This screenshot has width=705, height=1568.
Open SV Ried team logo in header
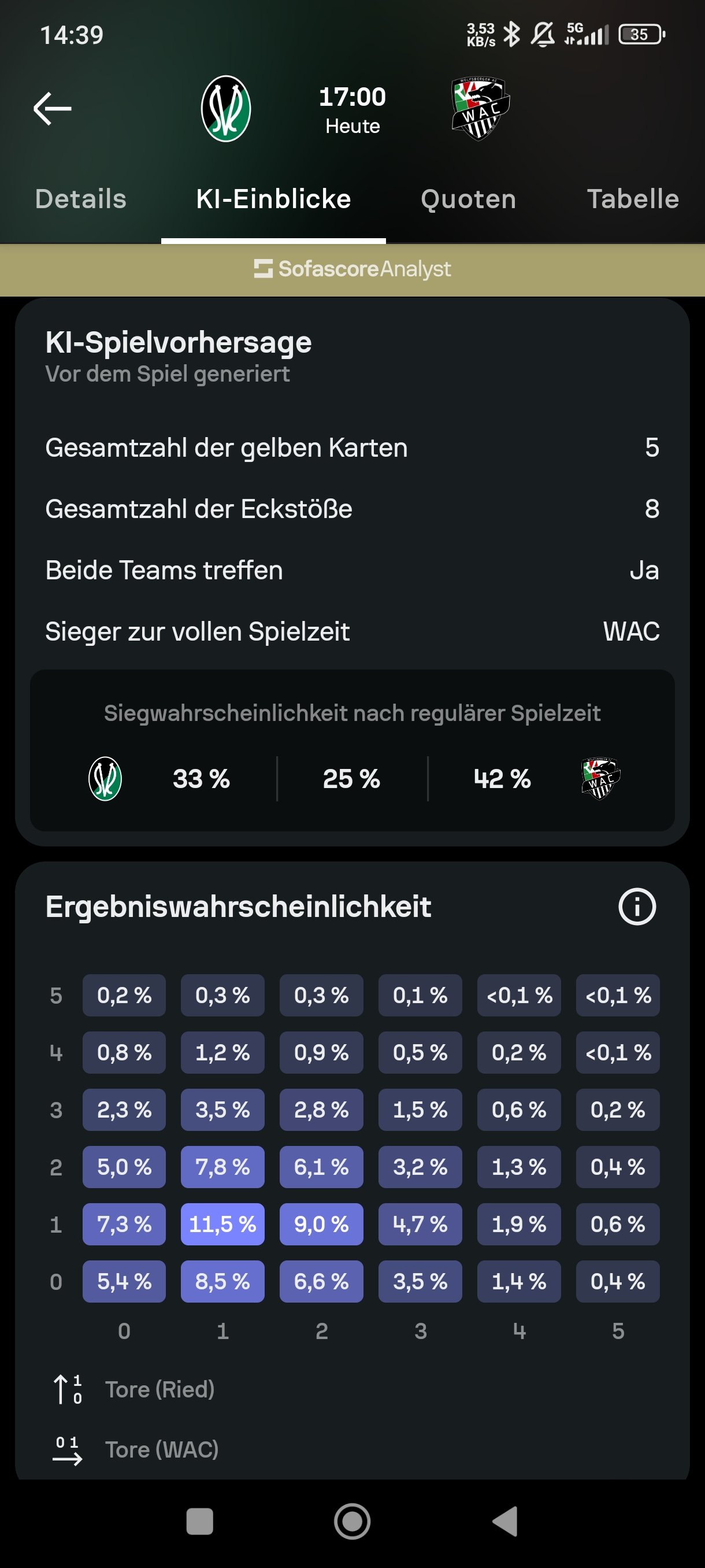(226, 109)
